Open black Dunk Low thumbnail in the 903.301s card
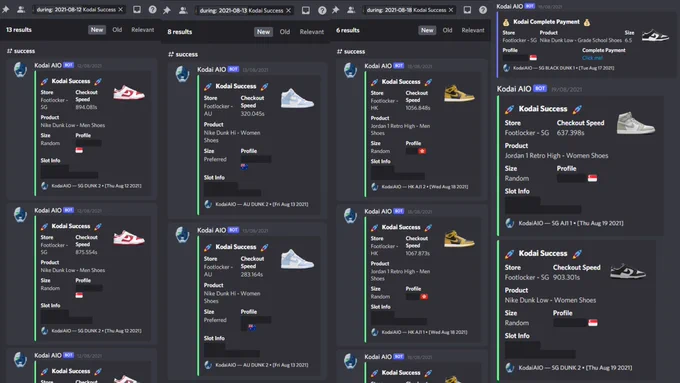 [x=628, y=272]
